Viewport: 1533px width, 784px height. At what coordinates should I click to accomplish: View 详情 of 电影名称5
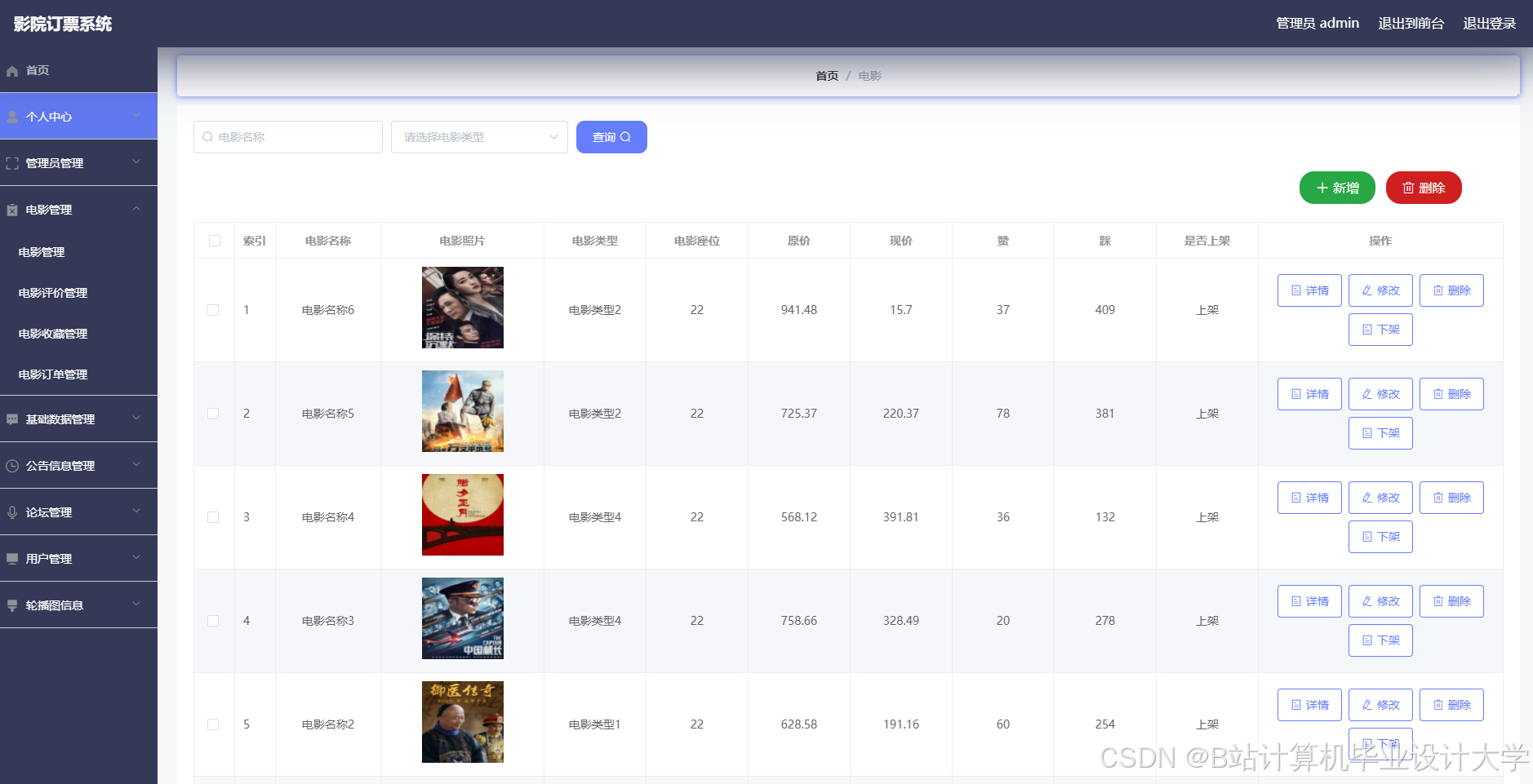click(1309, 394)
